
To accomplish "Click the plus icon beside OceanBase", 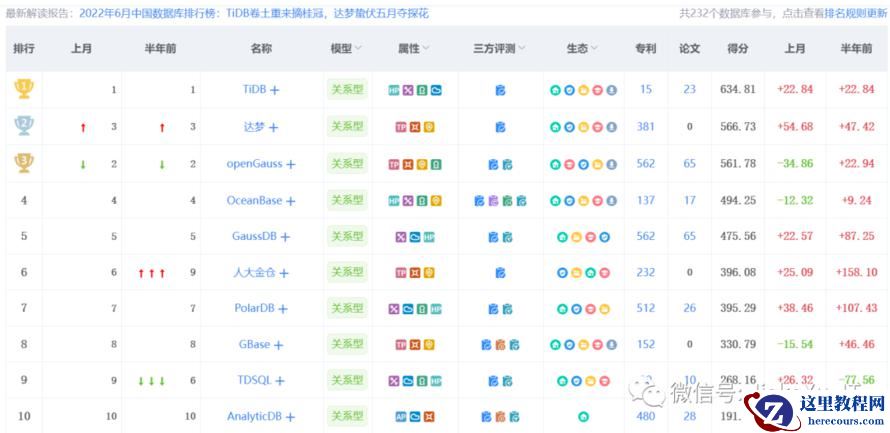I will pos(291,201).
